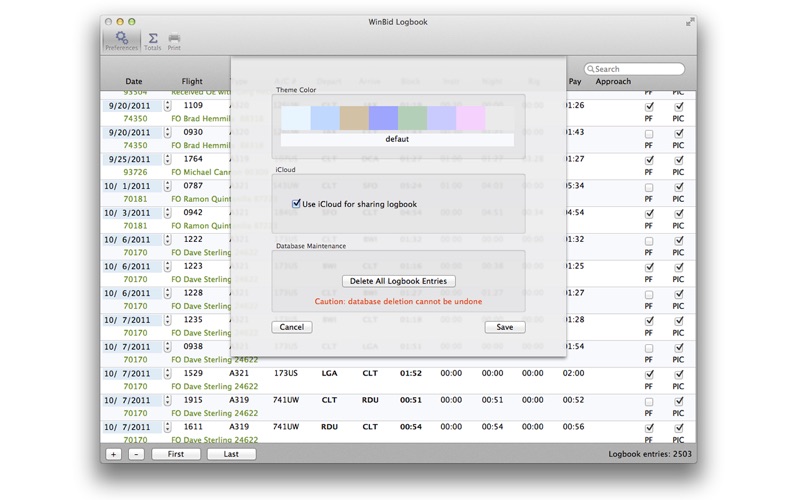Click the Totals sigma icon

pyautogui.click(x=152, y=40)
